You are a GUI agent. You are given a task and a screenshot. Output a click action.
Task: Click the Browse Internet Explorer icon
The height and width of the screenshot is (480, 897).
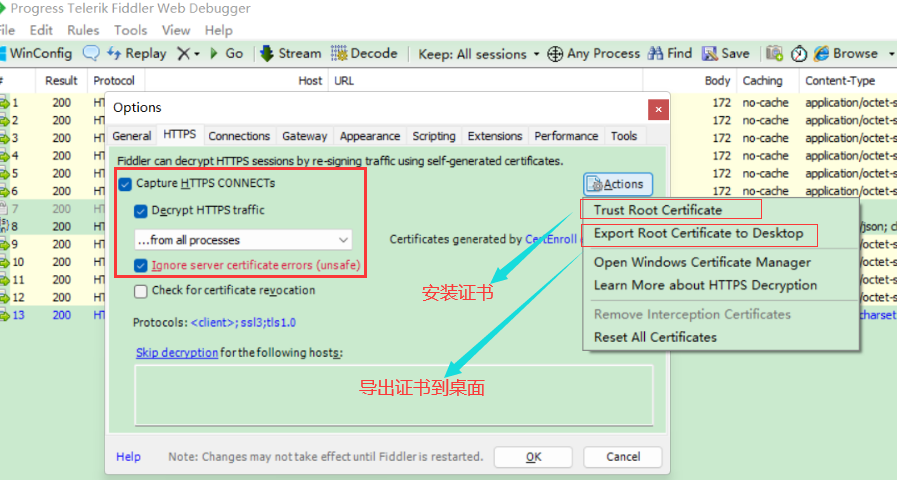point(821,53)
